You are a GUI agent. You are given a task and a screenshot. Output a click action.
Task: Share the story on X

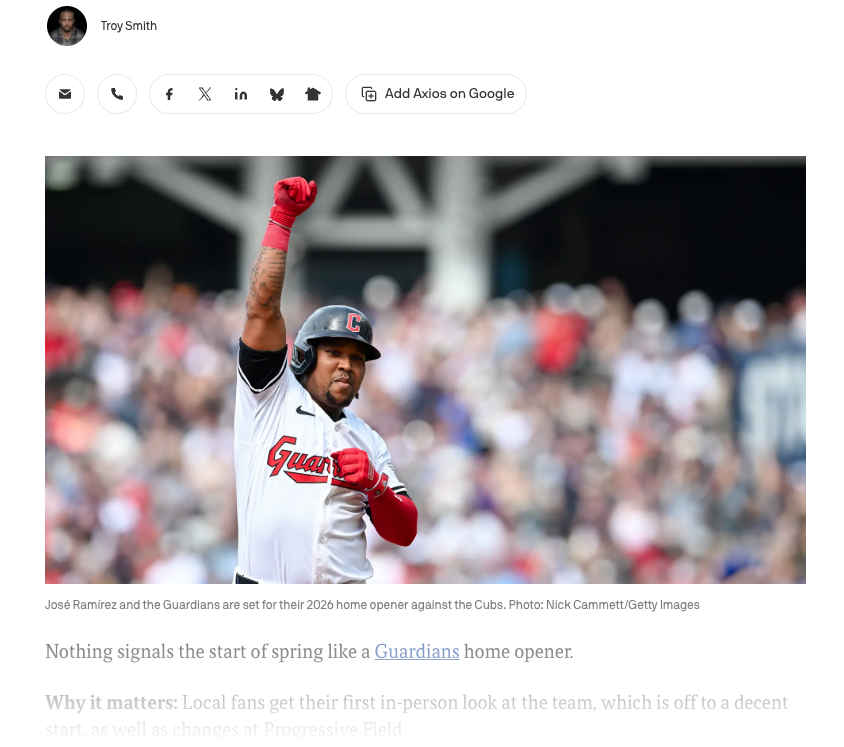(205, 94)
